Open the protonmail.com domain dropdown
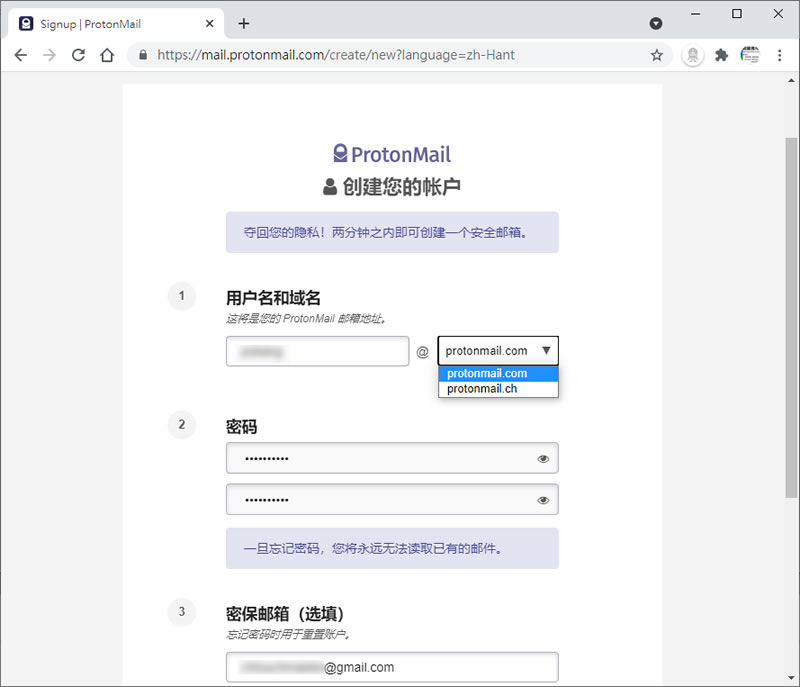Viewport: 800px width, 687px height. pos(498,350)
